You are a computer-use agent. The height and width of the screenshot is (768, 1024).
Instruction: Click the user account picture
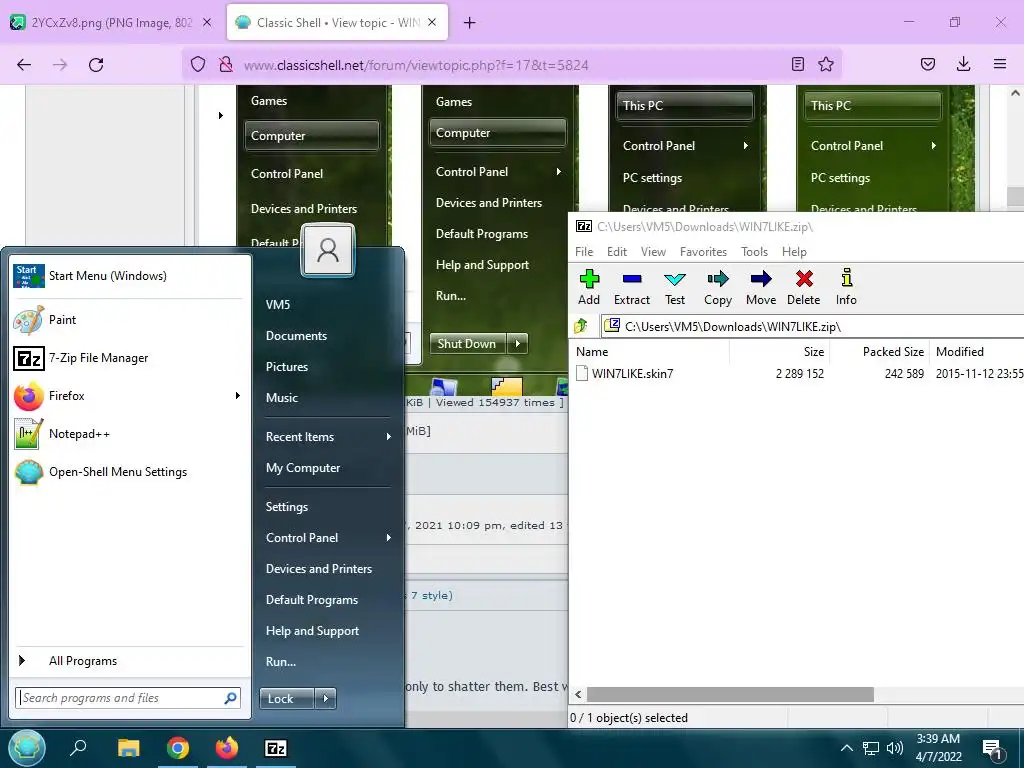(328, 250)
